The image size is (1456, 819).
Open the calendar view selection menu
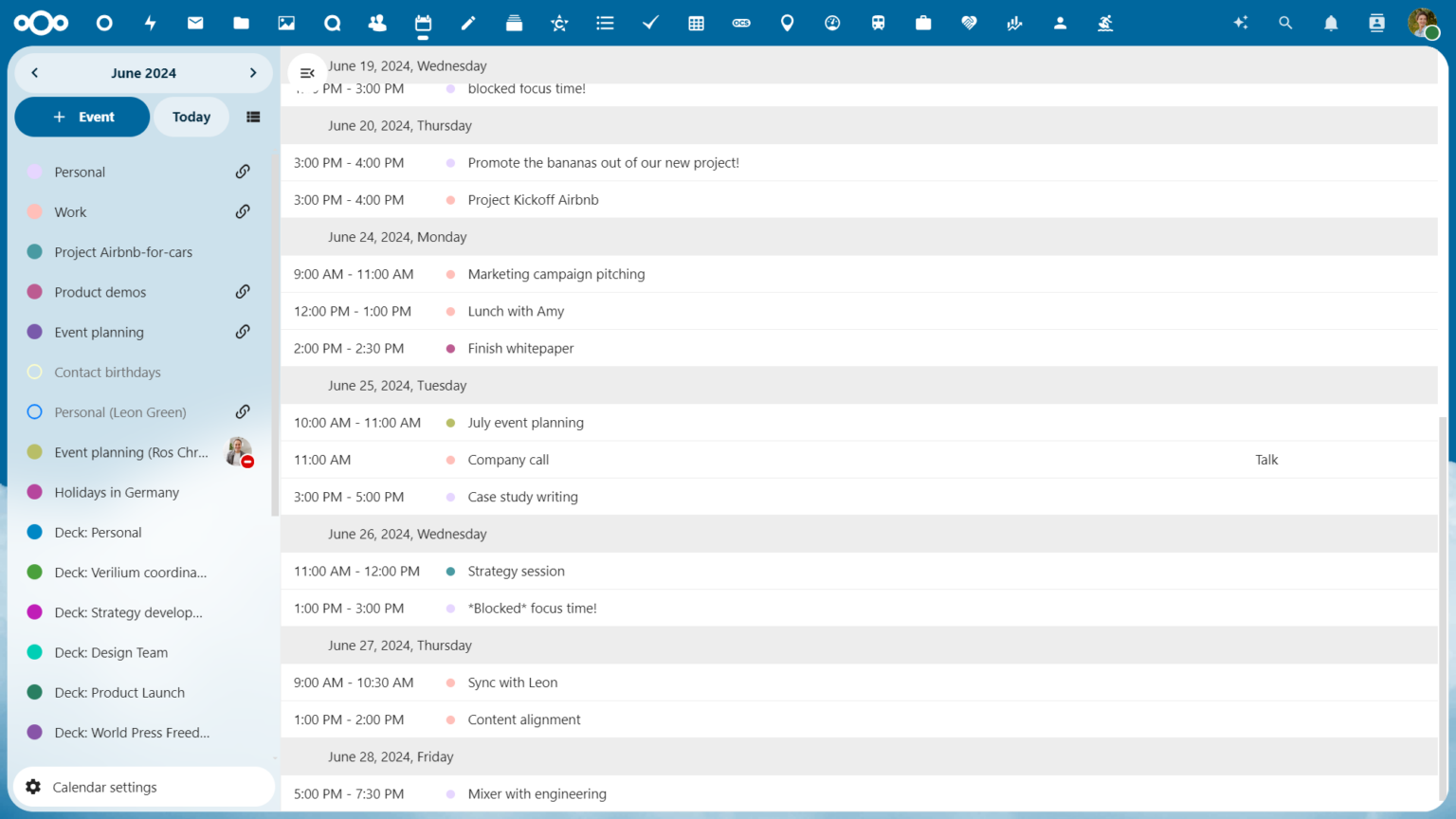252,117
